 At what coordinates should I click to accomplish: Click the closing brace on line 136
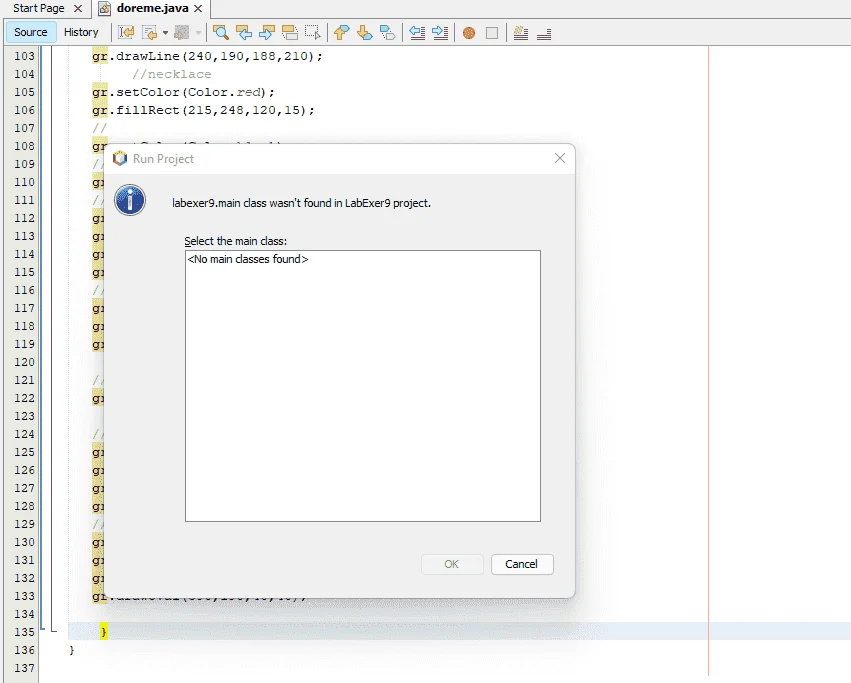[72, 650]
